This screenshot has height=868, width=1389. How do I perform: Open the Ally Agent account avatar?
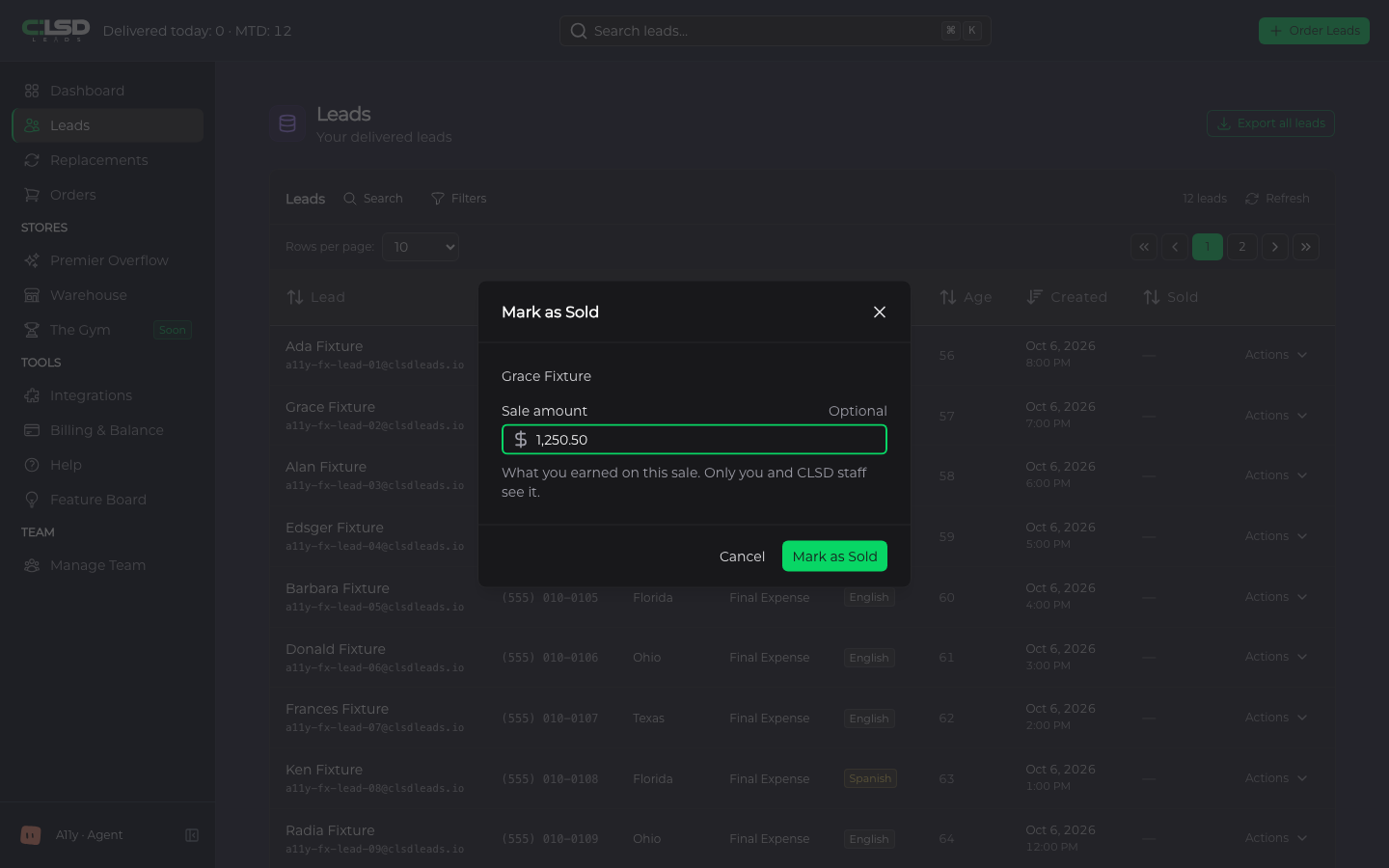[31, 835]
